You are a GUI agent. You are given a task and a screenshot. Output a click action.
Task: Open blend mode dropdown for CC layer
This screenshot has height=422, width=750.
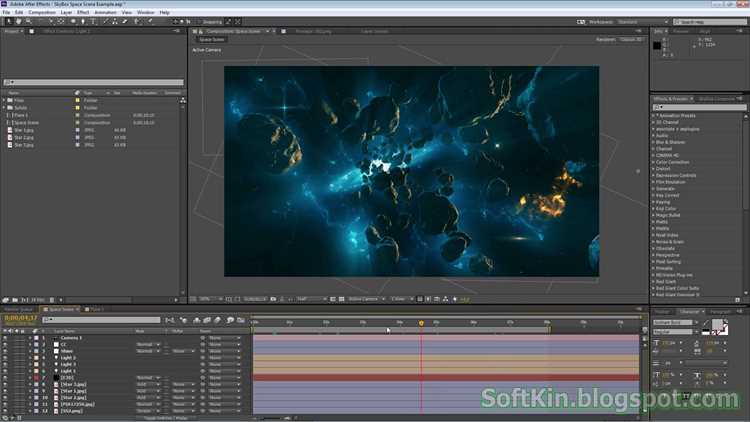(x=148, y=344)
